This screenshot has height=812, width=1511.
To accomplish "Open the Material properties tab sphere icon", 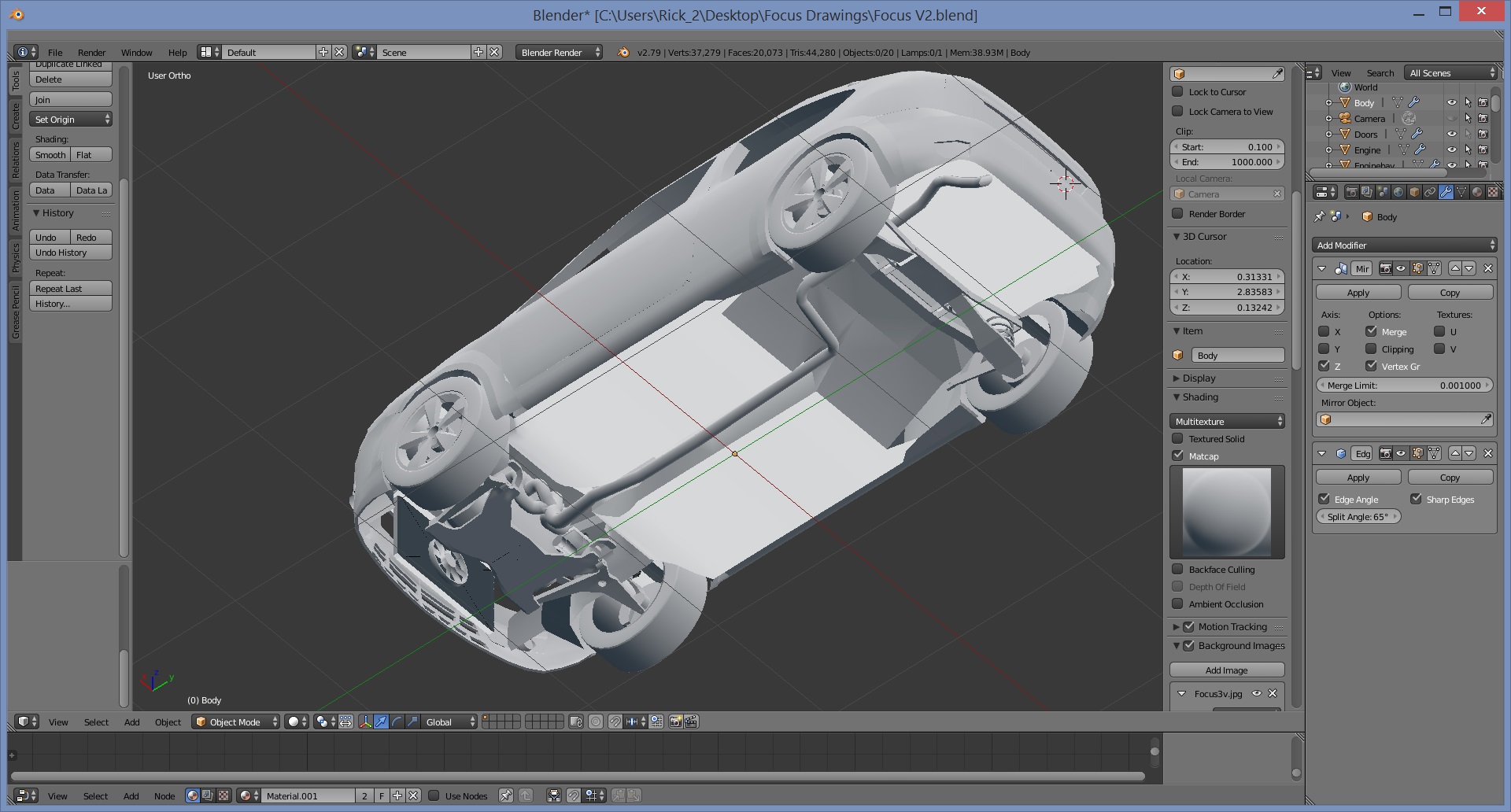I will tap(1477, 192).
